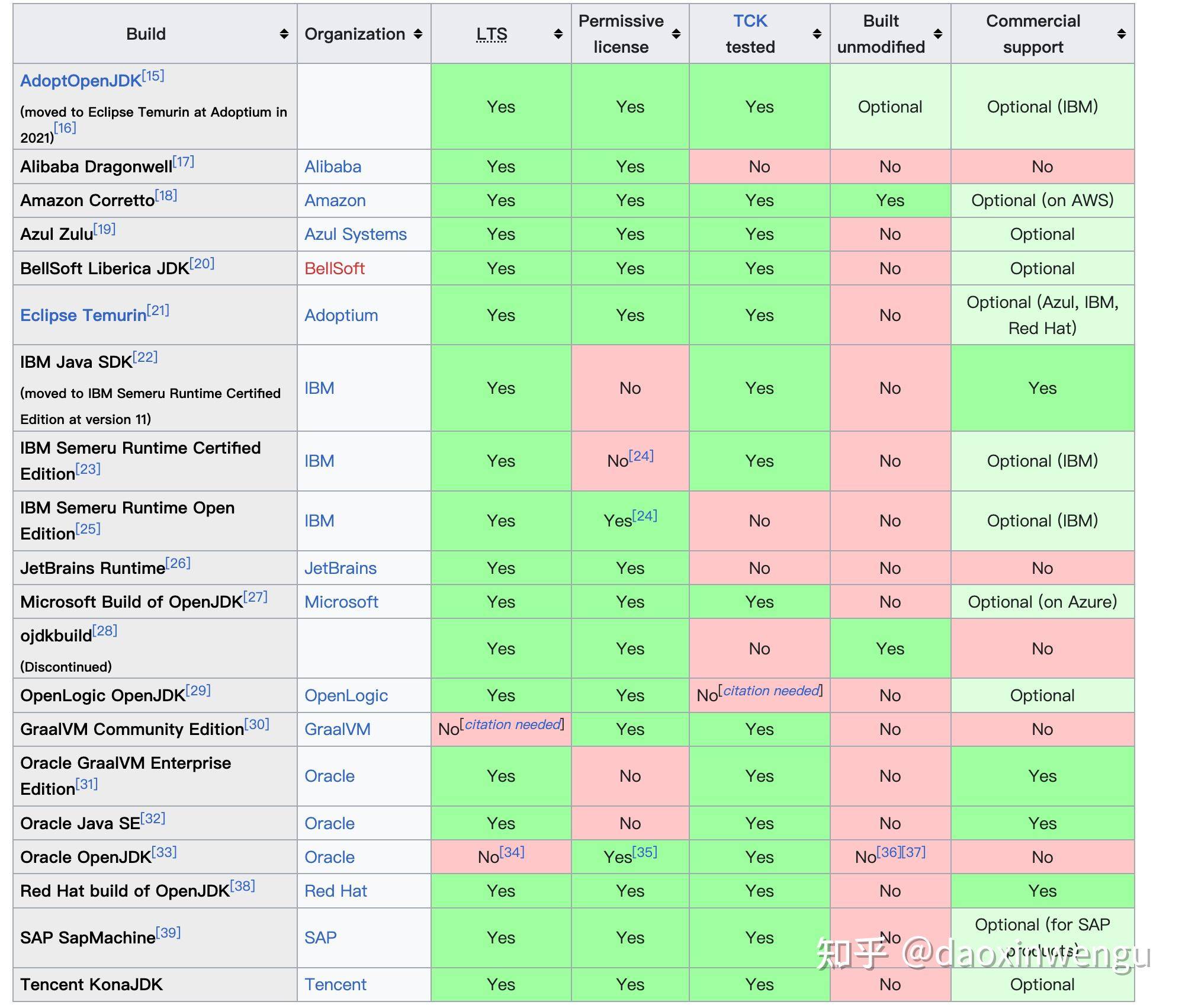Sort by TCK tested arrows
1182x1008 pixels.
click(x=817, y=34)
